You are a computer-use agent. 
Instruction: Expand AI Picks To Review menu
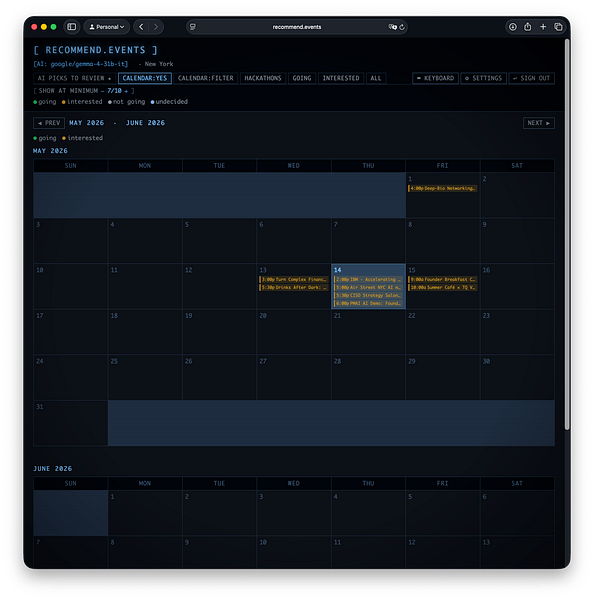[74, 78]
